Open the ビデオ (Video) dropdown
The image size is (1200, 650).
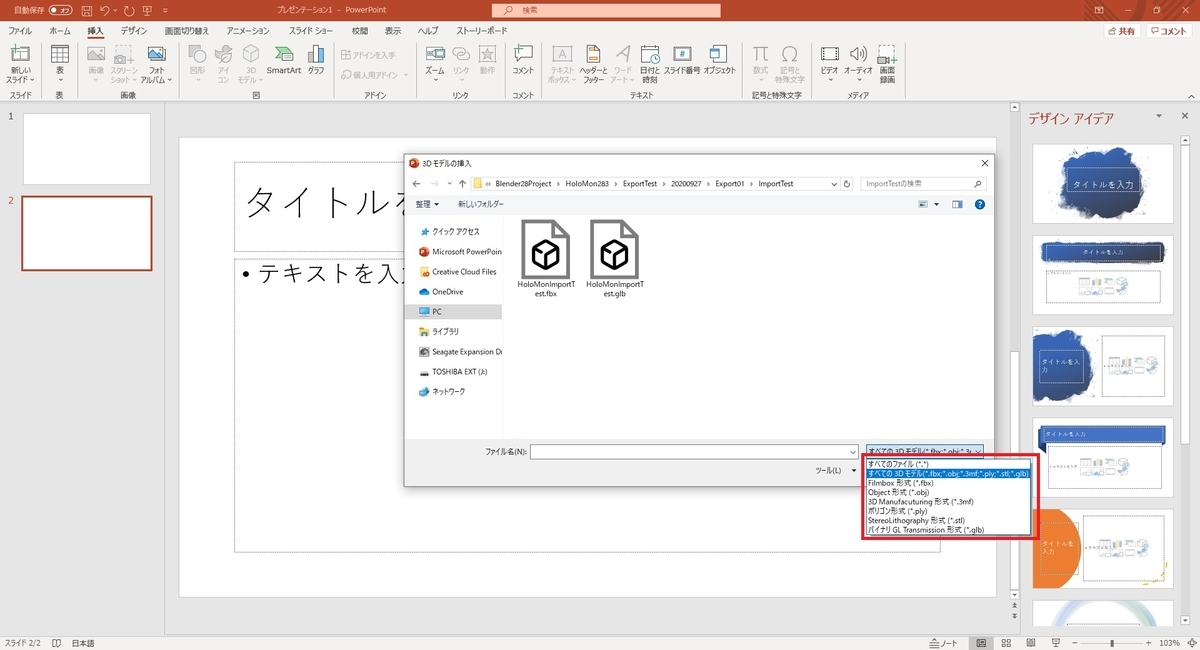coord(830,63)
